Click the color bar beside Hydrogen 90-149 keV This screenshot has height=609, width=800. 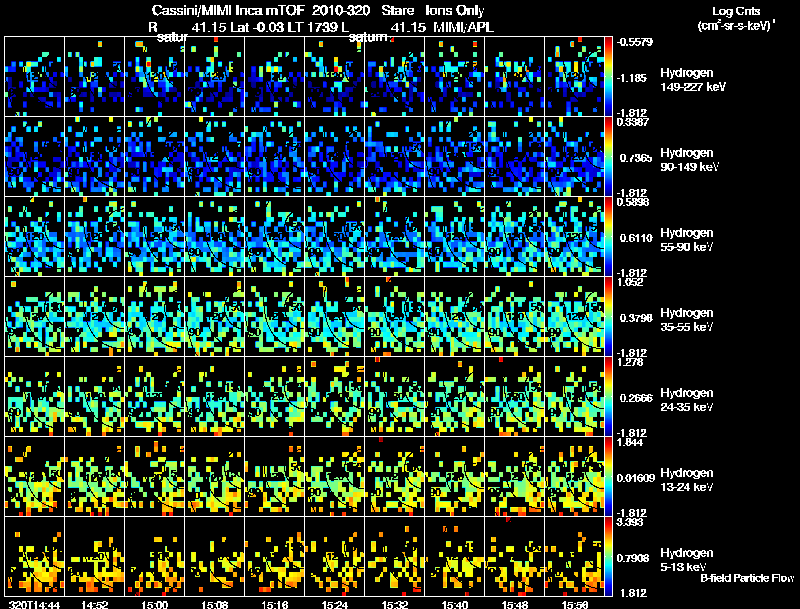point(608,157)
